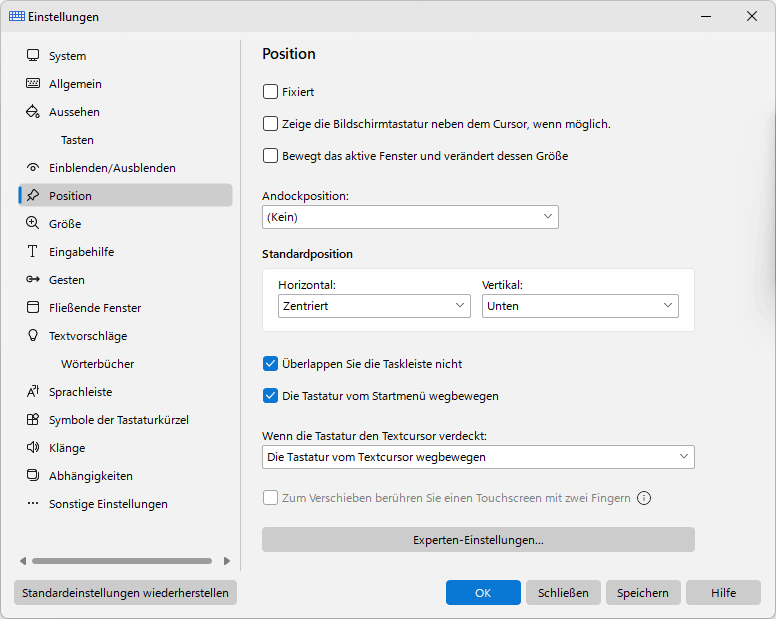Image resolution: width=776 pixels, height=619 pixels.
Task: Click the keyboard icon in title bar
Action: coord(17,16)
